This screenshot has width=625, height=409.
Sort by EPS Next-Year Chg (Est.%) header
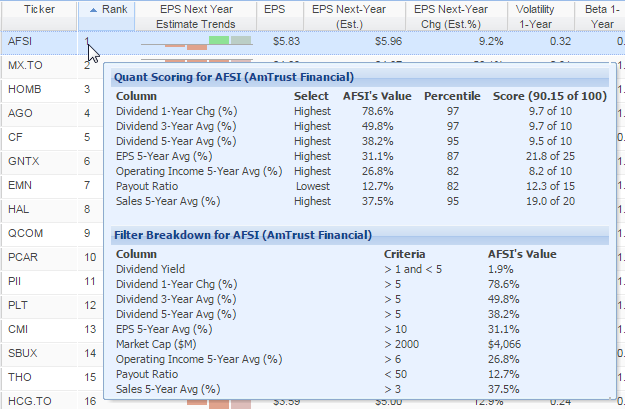pos(456,16)
